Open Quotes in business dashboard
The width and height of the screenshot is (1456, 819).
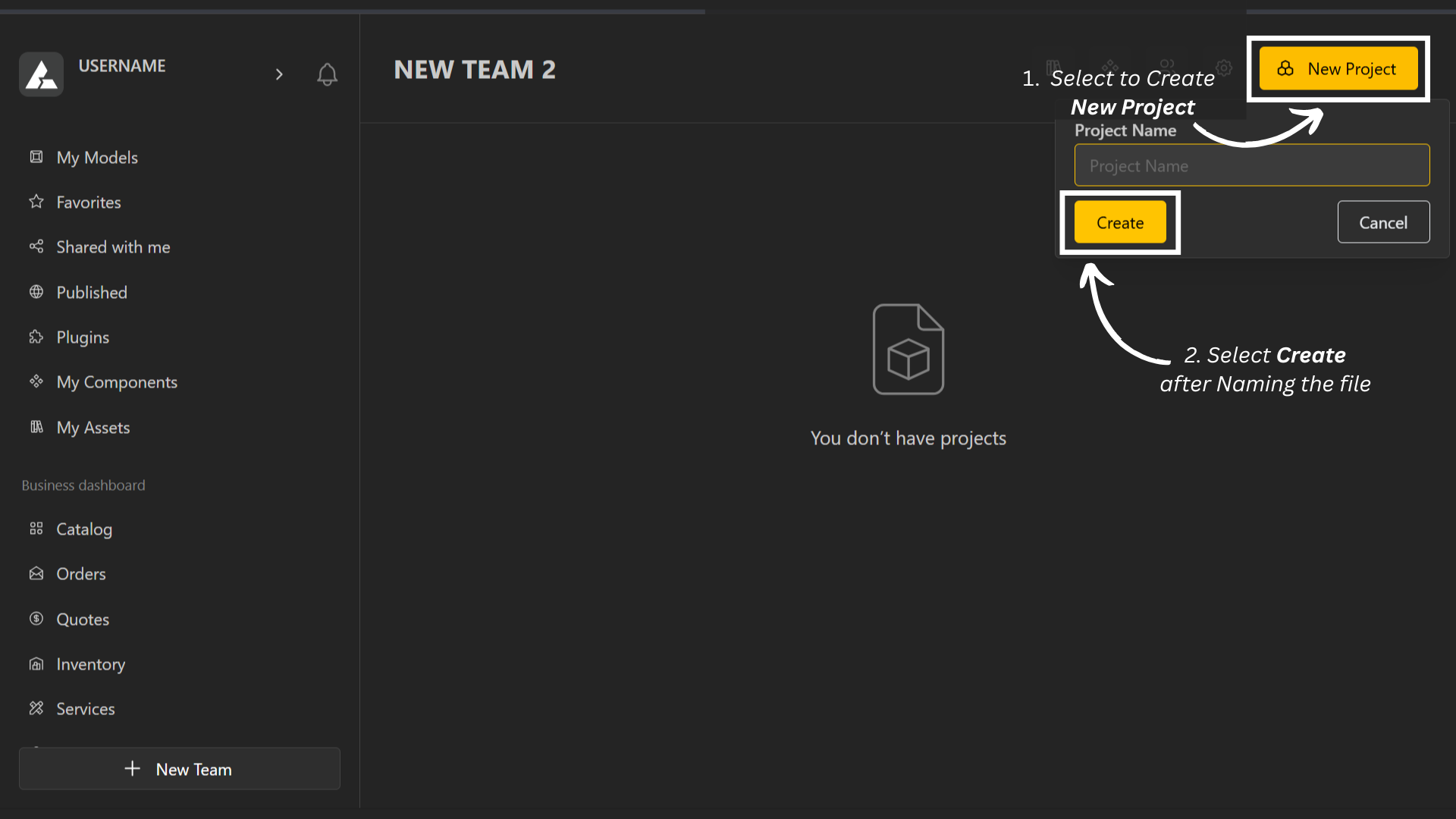click(83, 620)
